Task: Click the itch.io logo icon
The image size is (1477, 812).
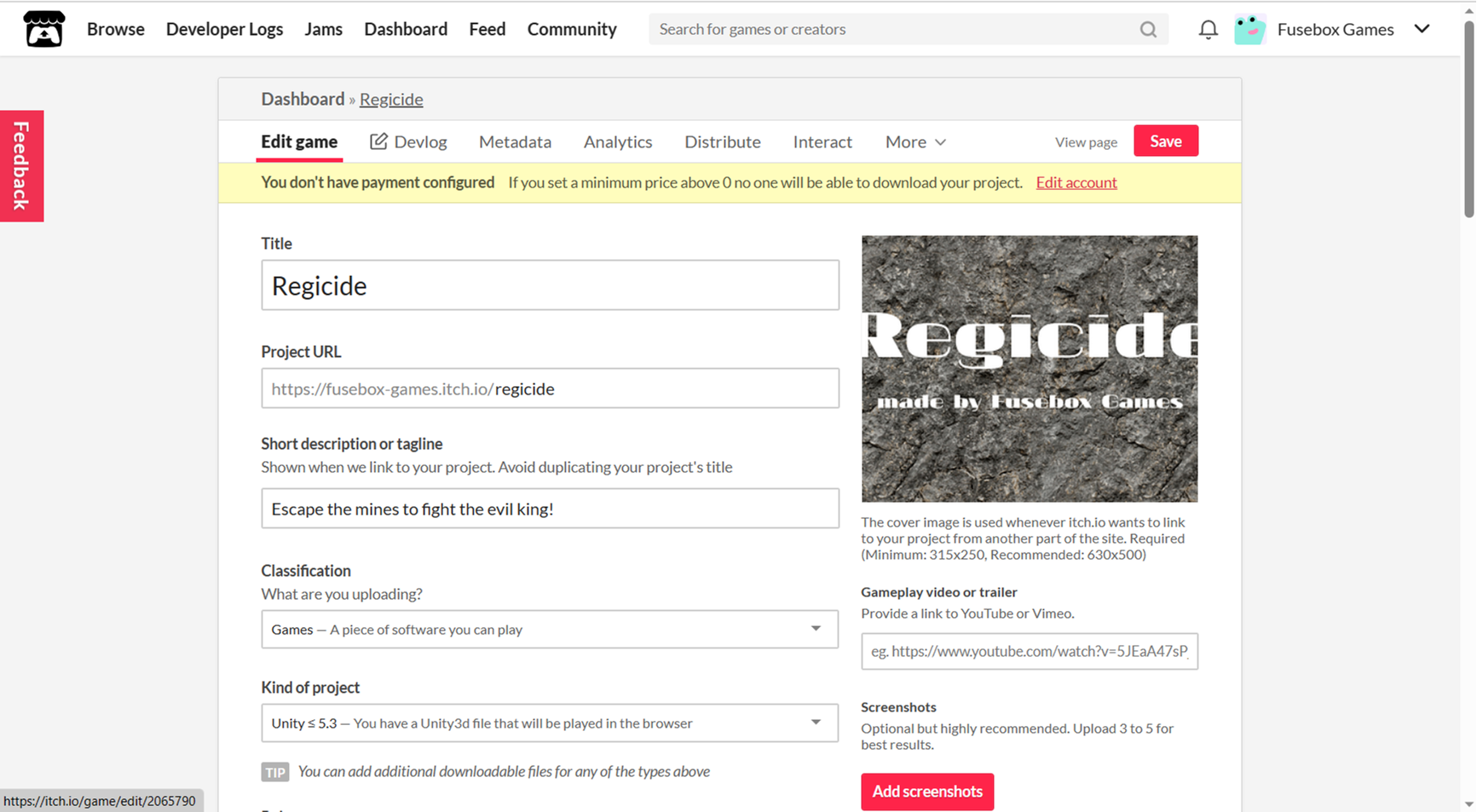Action: [43, 29]
